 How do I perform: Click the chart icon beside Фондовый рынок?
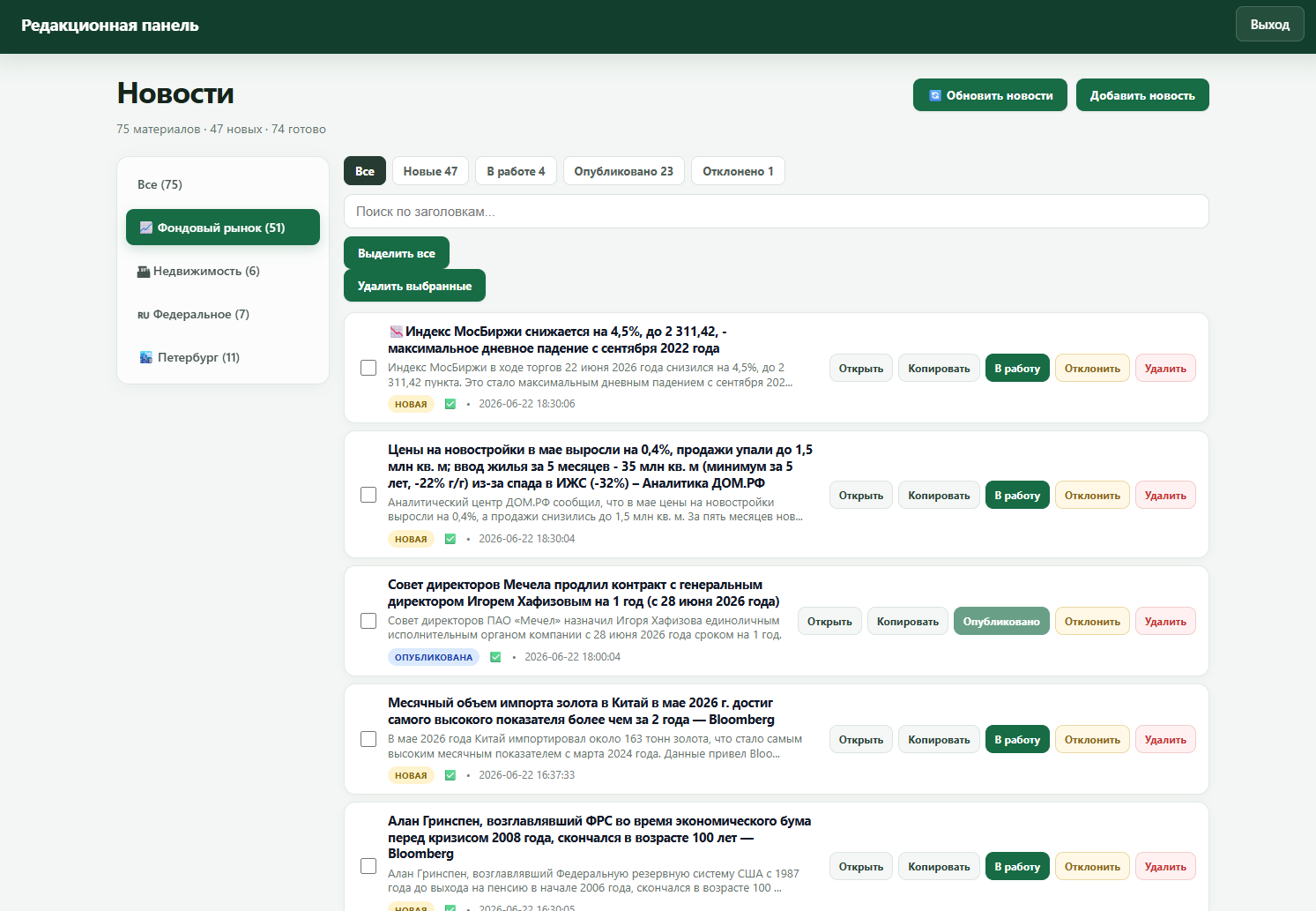coord(146,228)
